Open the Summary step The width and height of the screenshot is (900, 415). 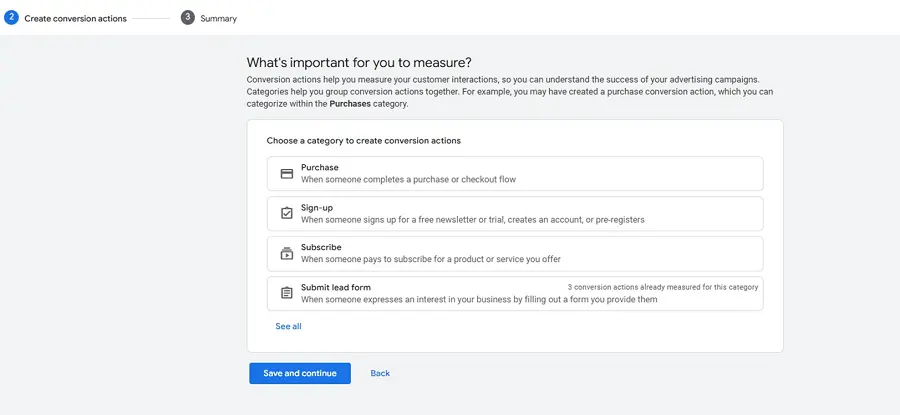tap(218, 18)
